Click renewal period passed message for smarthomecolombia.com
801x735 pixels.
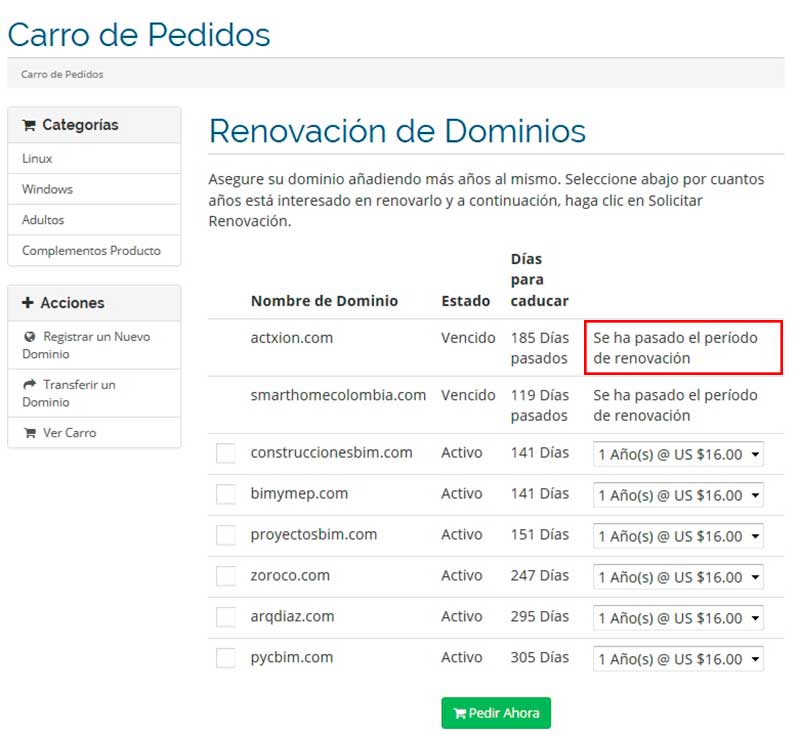pos(675,405)
